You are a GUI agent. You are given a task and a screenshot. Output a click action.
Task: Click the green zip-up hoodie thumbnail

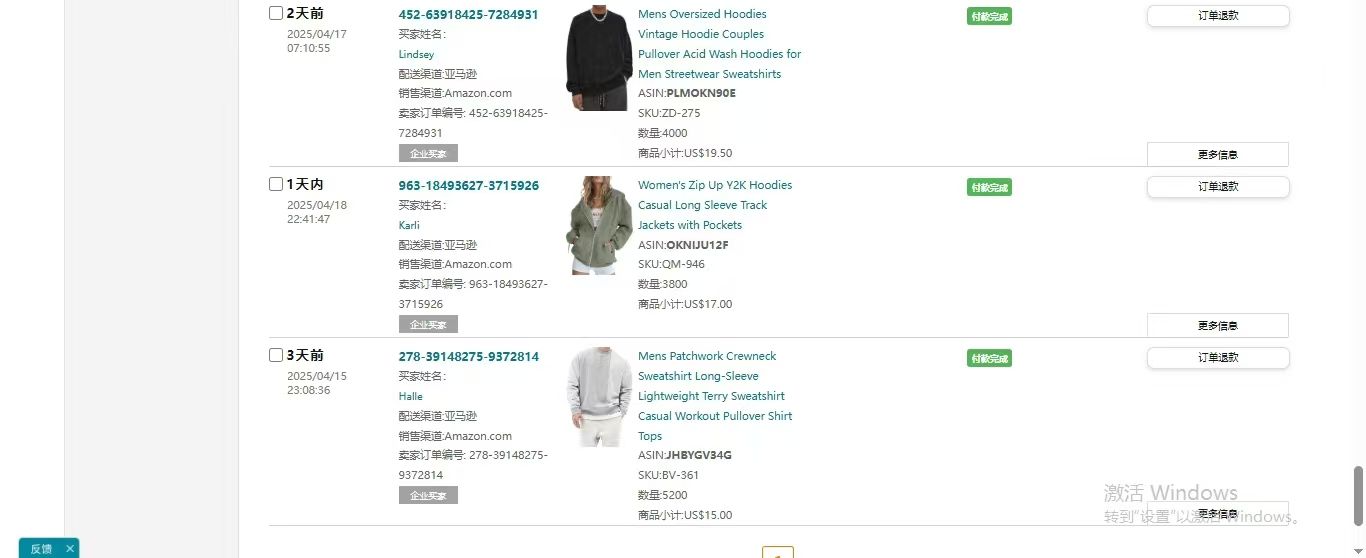[599, 225]
